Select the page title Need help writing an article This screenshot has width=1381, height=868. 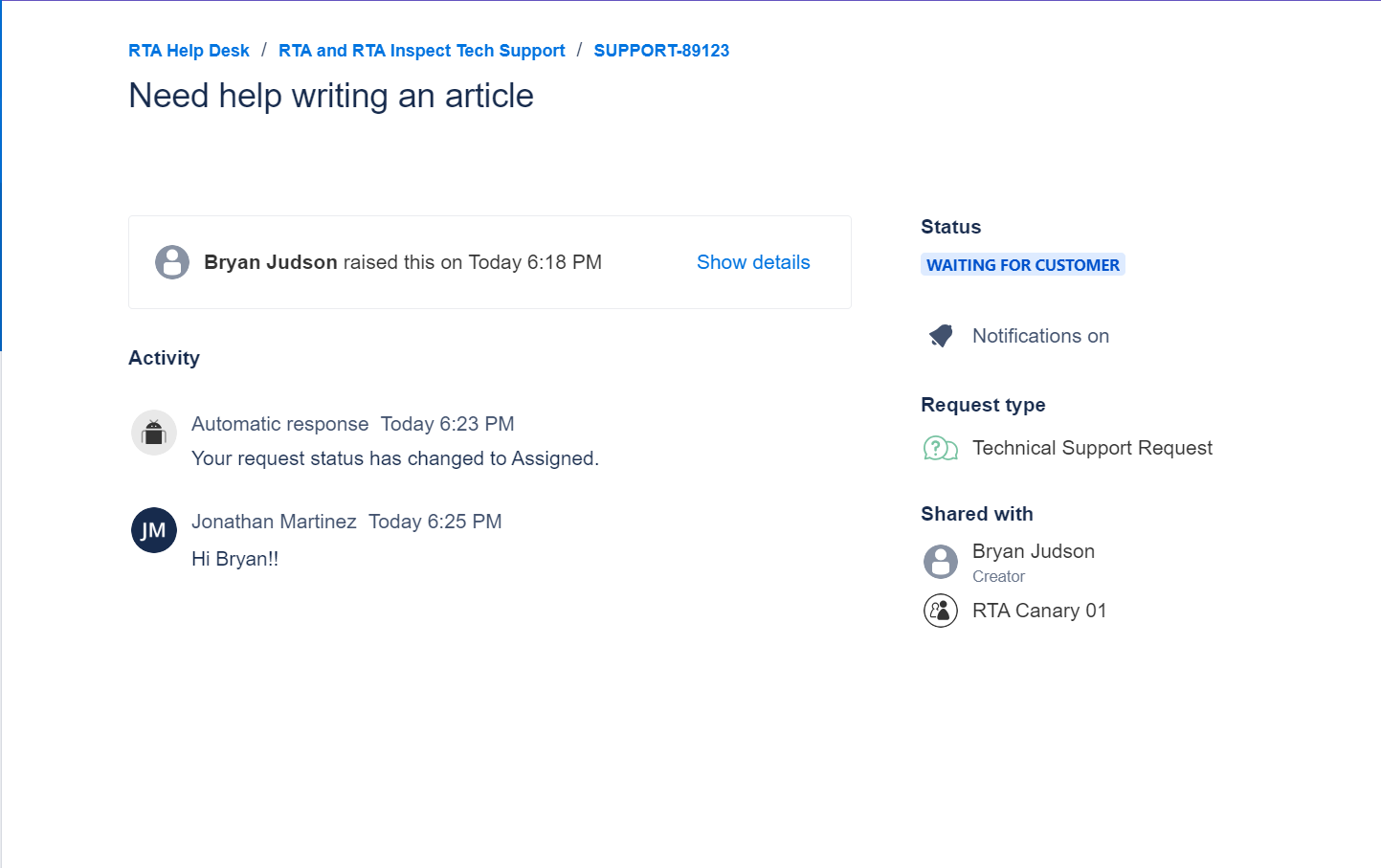(331, 96)
